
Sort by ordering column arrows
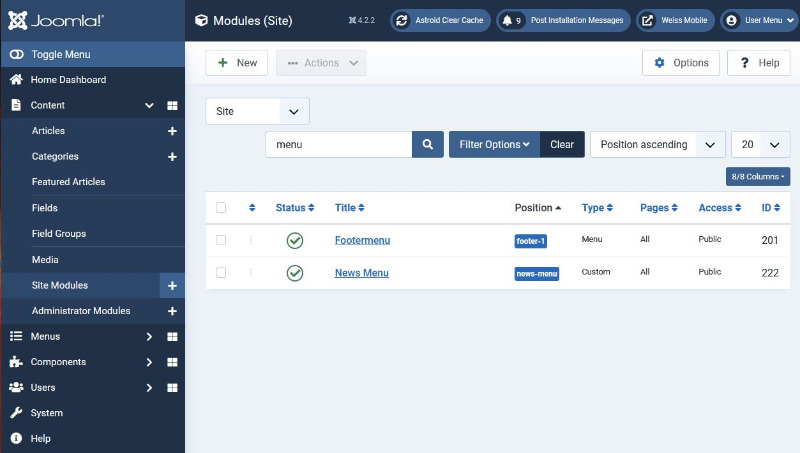point(252,208)
